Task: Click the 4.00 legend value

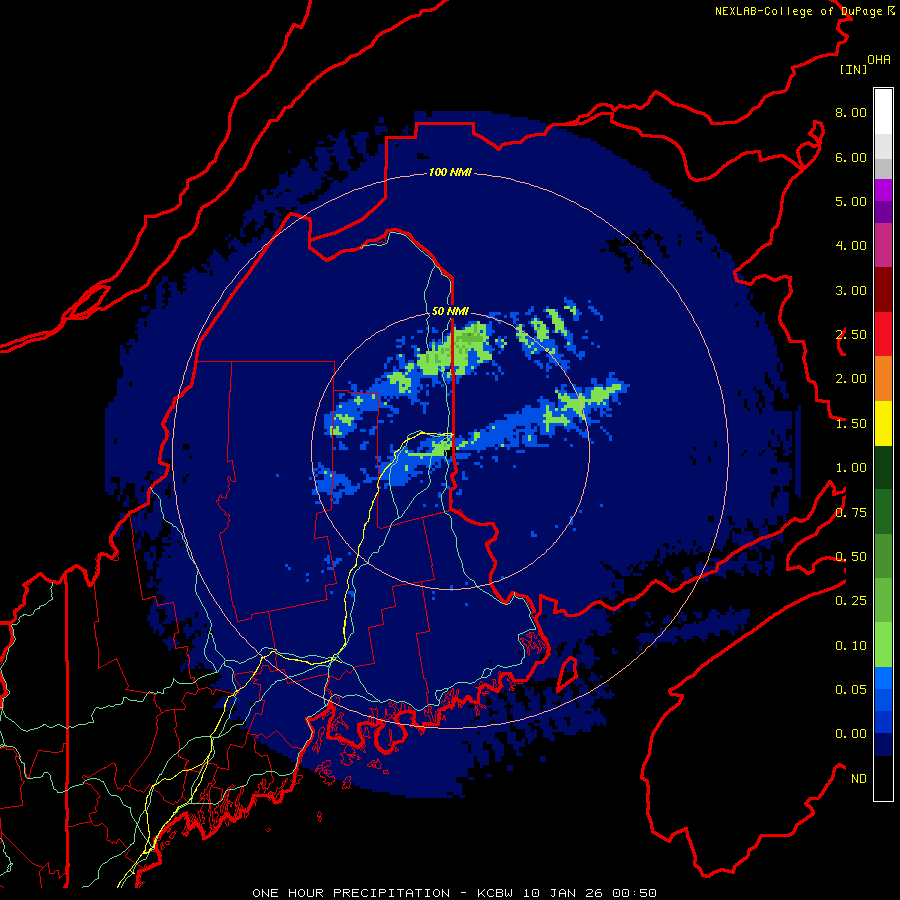Action: (851, 246)
